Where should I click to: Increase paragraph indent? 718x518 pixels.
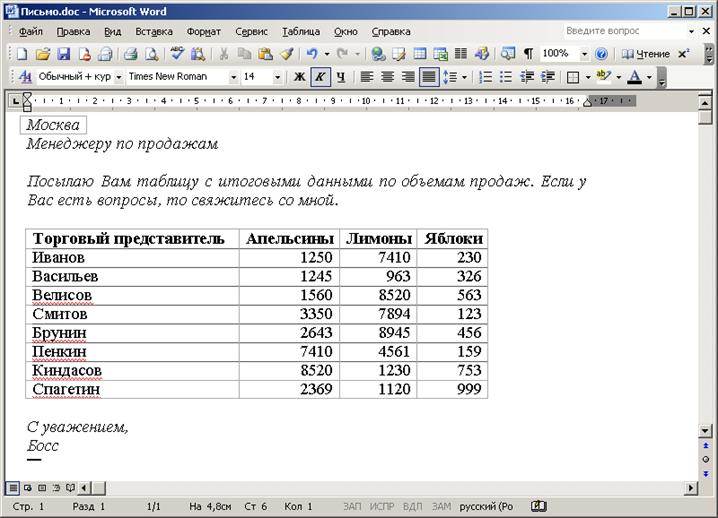[x=548, y=77]
